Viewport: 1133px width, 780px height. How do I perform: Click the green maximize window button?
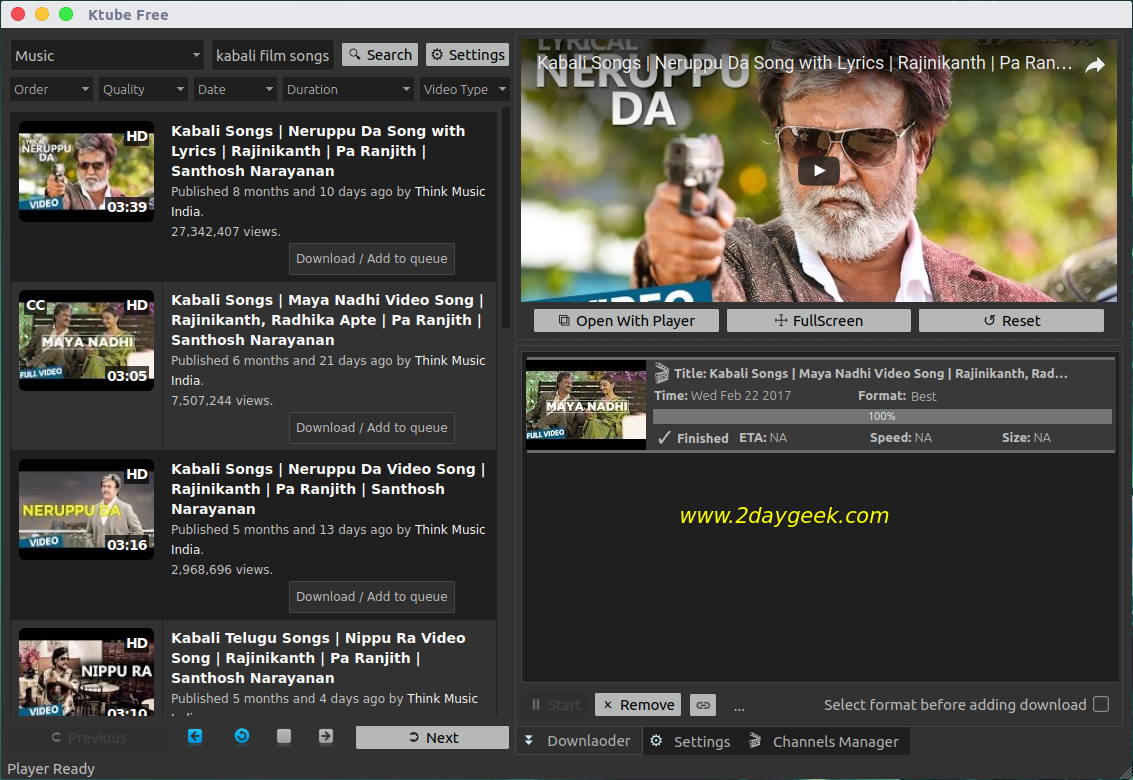point(66,14)
